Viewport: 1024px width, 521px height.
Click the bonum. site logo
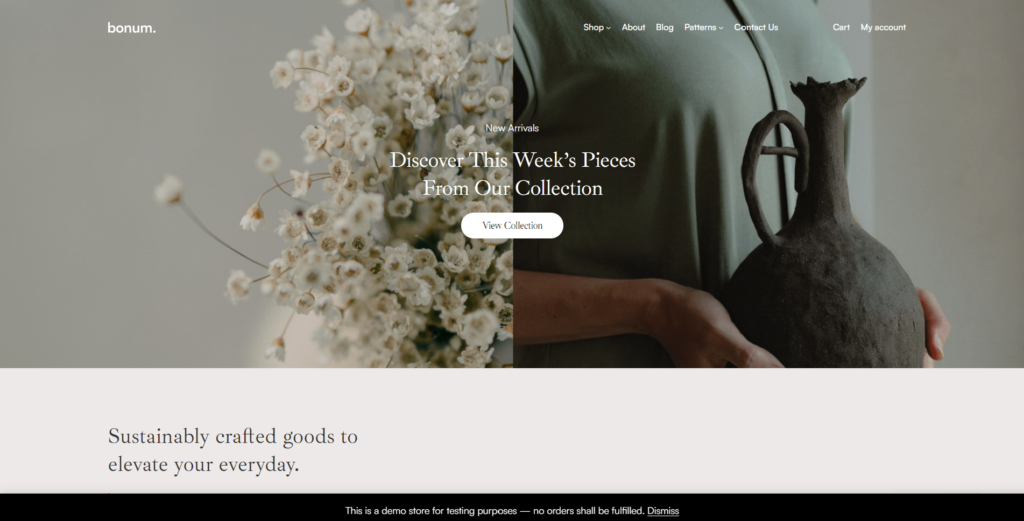coord(131,27)
